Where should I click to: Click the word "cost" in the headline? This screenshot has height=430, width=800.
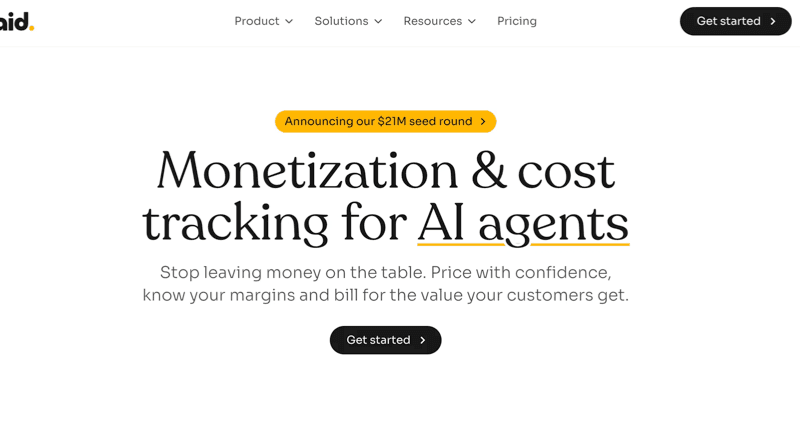pos(566,171)
